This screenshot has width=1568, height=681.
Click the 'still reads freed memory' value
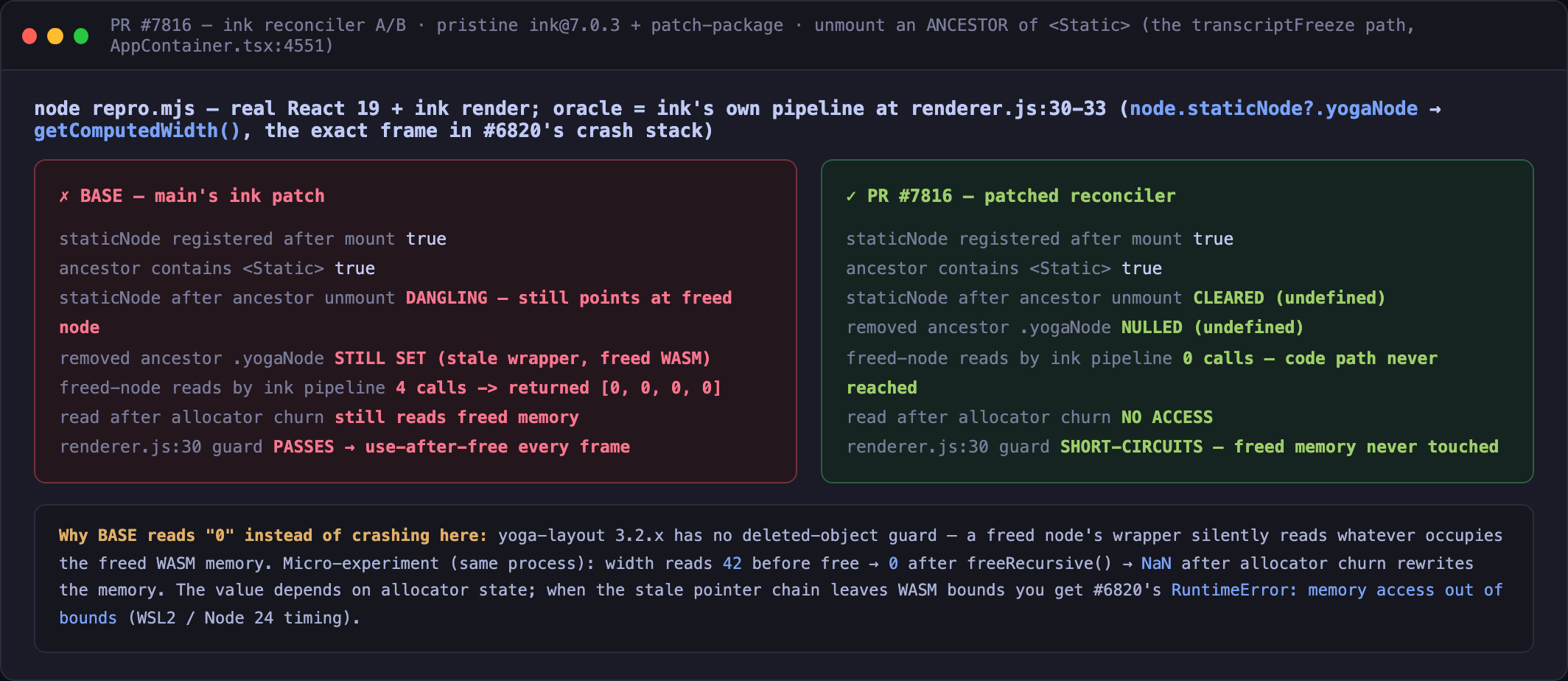coord(457,417)
